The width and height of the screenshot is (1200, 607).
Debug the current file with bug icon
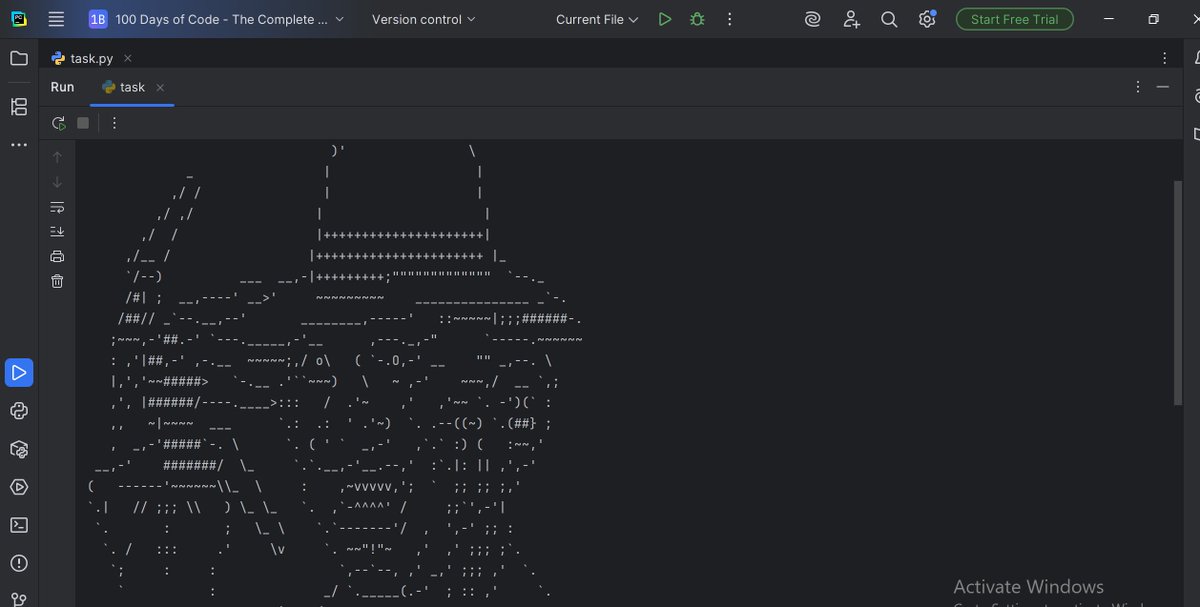[x=697, y=19]
